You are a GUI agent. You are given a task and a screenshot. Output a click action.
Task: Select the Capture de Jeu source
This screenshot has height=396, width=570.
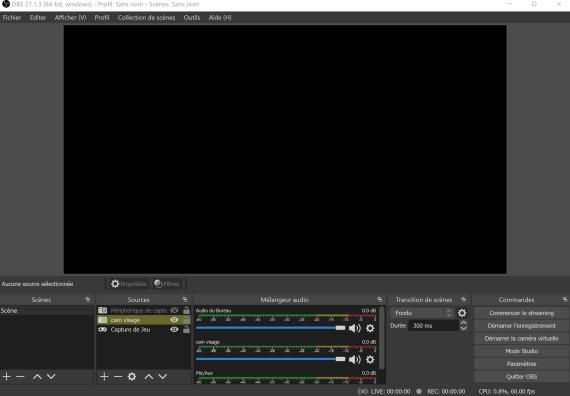click(144, 329)
